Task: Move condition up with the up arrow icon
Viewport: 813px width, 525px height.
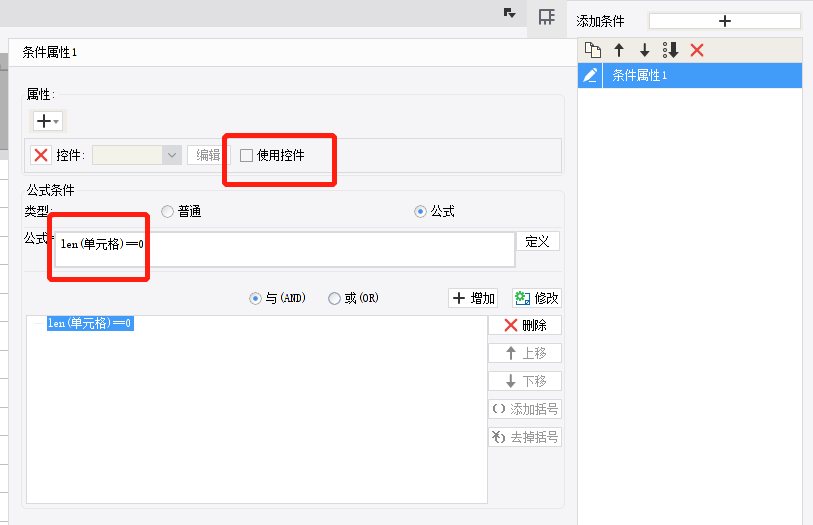Action: pyautogui.click(x=619, y=50)
